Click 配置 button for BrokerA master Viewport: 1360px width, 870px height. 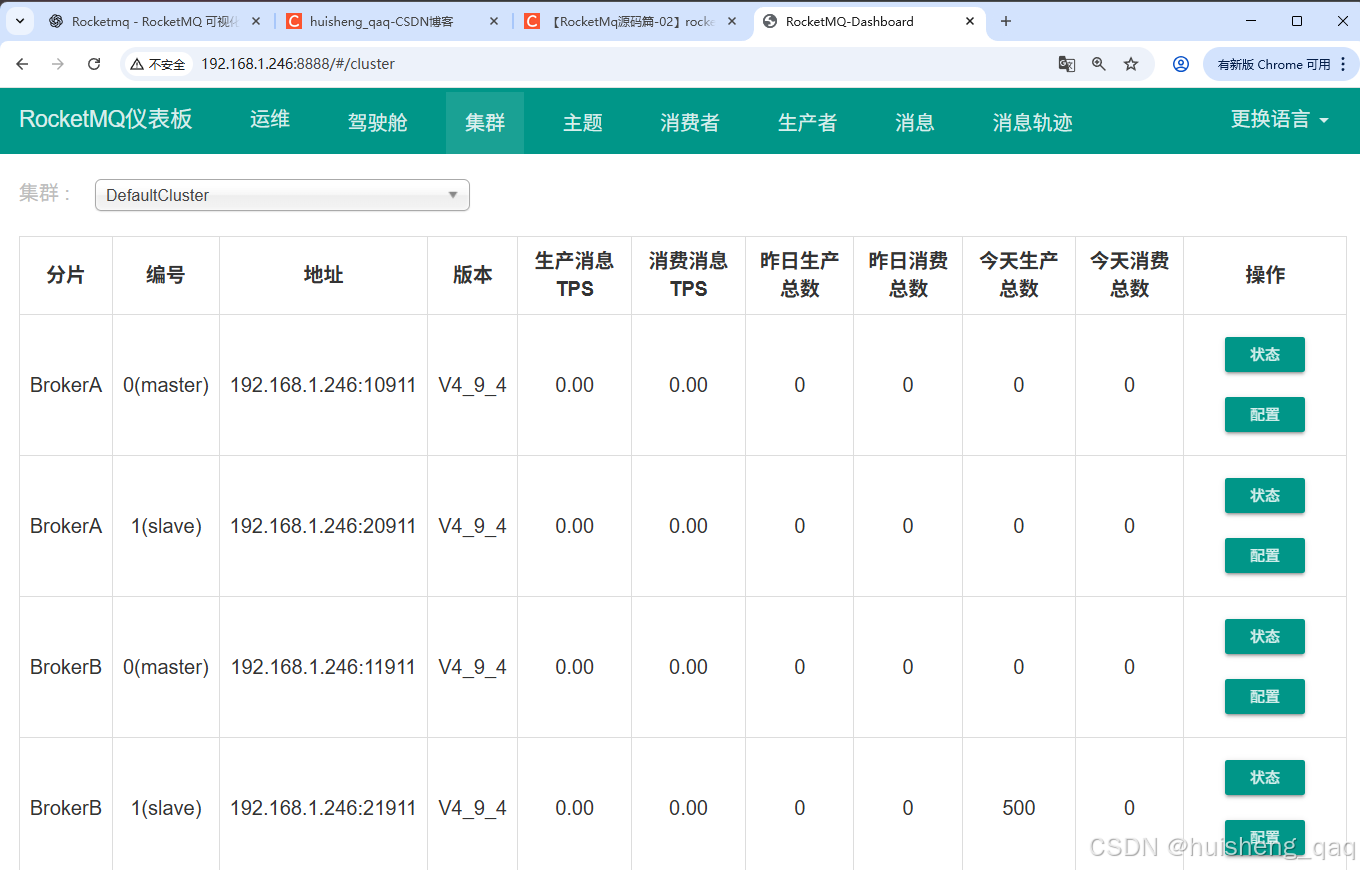(1265, 415)
